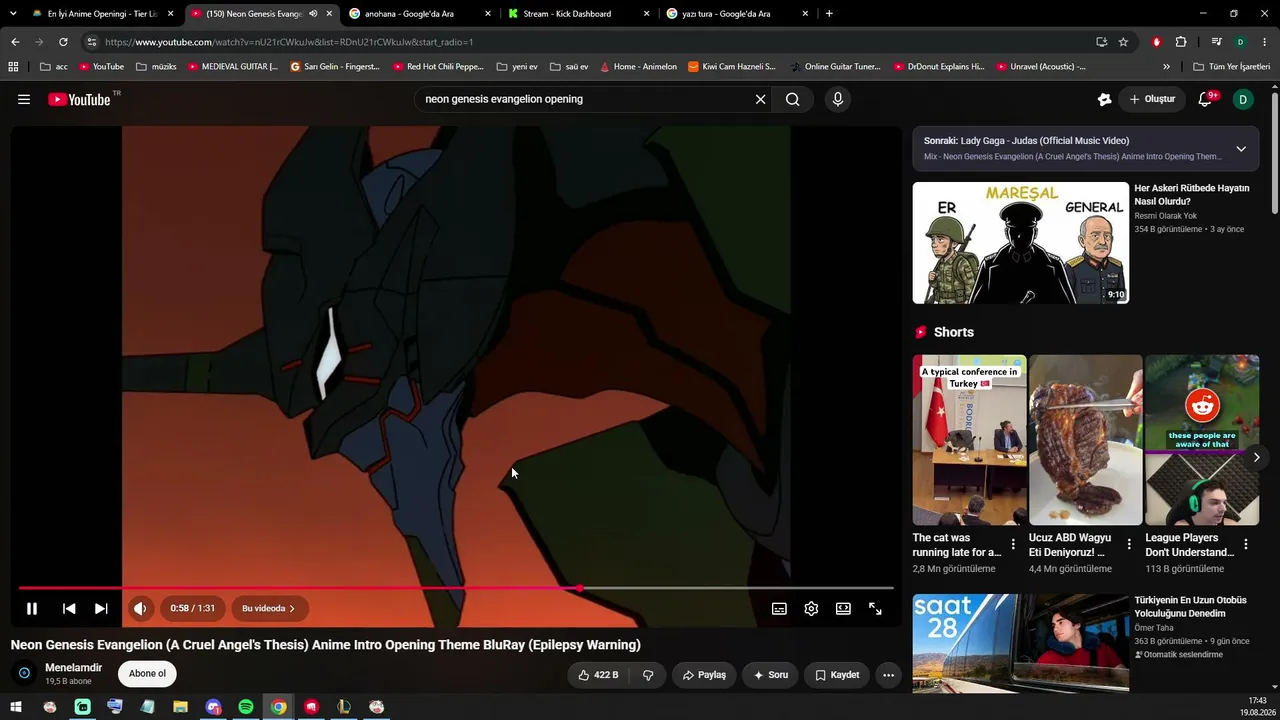Open Resmi Olarak Yok channel link

pyautogui.click(x=1165, y=216)
